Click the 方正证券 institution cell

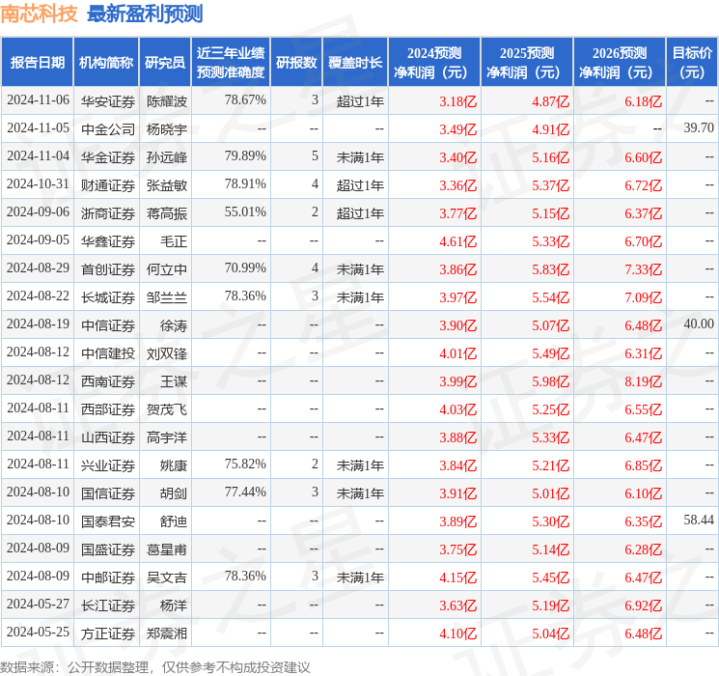[x=108, y=633]
